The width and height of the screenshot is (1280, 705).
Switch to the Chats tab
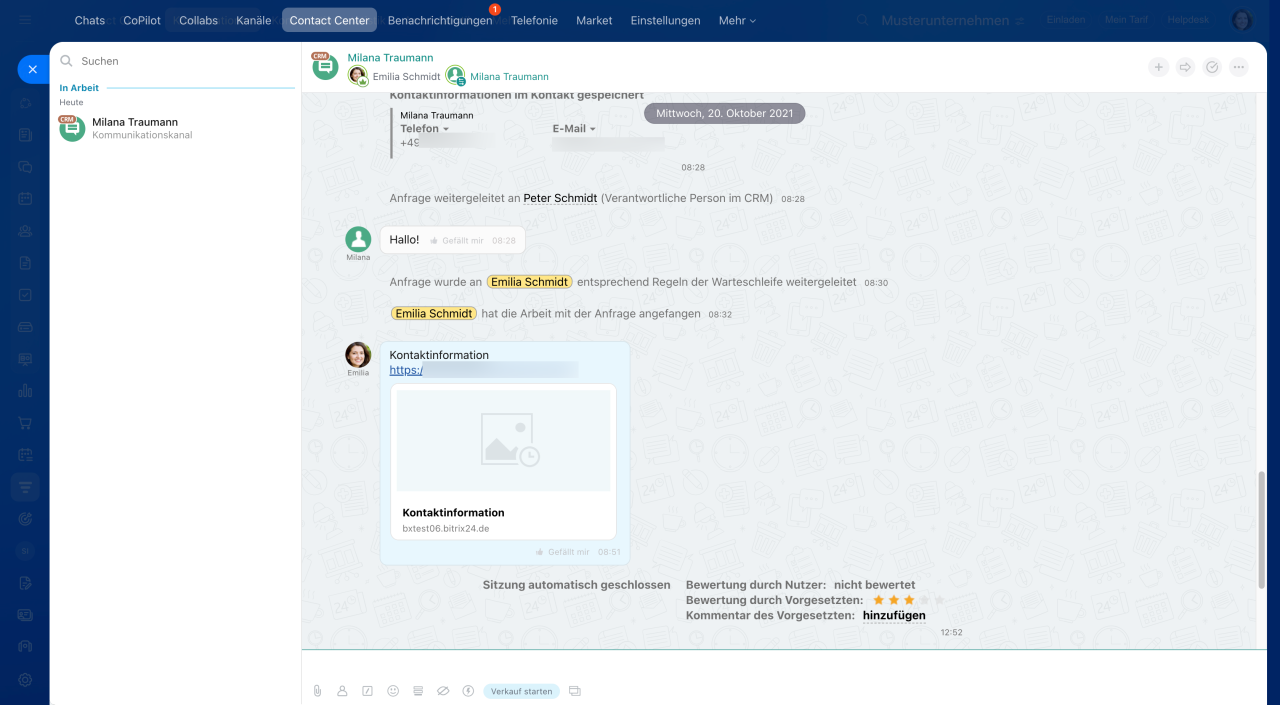click(90, 20)
